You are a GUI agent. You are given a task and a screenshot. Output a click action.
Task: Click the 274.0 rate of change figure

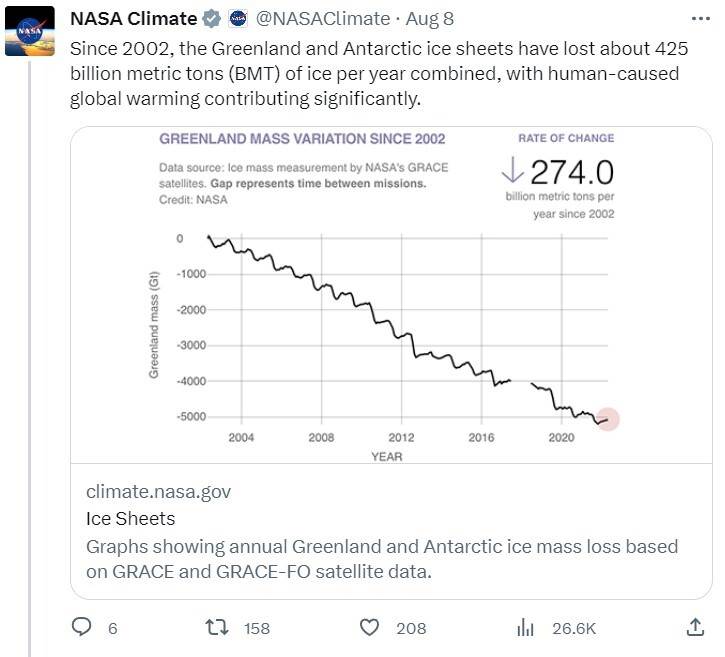pyautogui.click(x=571, y=172)
